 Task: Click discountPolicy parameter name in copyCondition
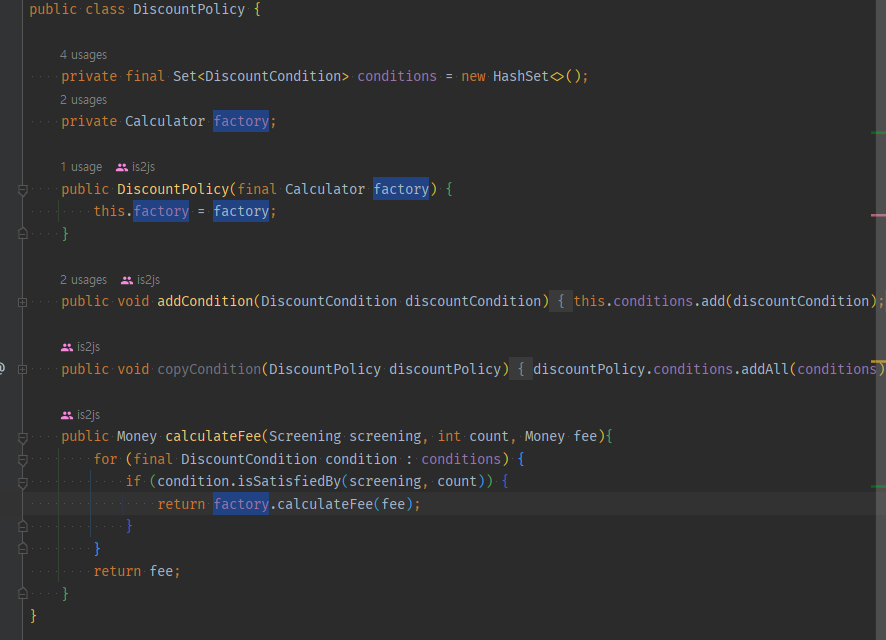point(445,369)
